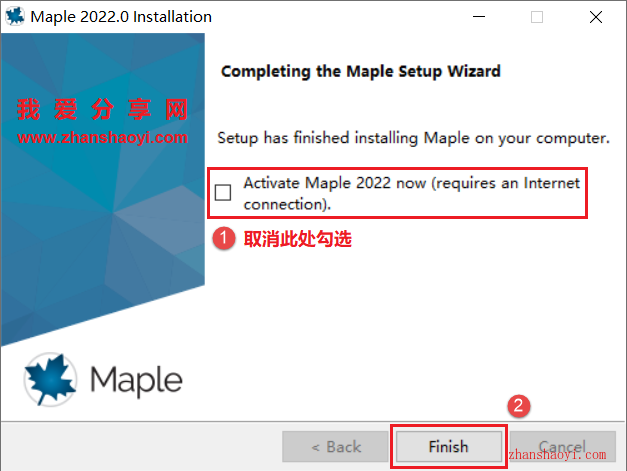Click the Maple leaf icon in title bar
Image resolution: width=627 pixels, height=471 pixels.
tap(15, 16)
